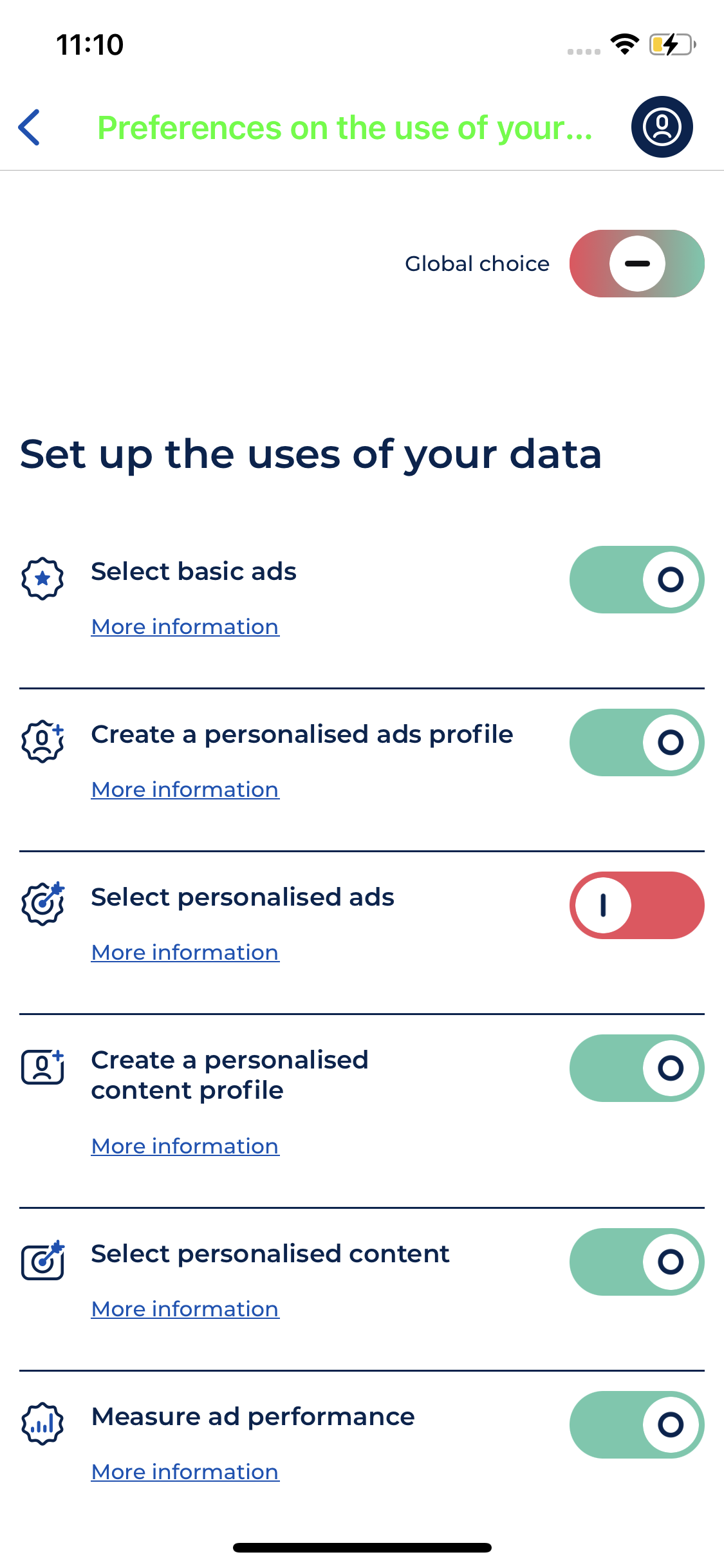
Task: Tap the personalised ads profile badge icon
Action: coord(42,742)
